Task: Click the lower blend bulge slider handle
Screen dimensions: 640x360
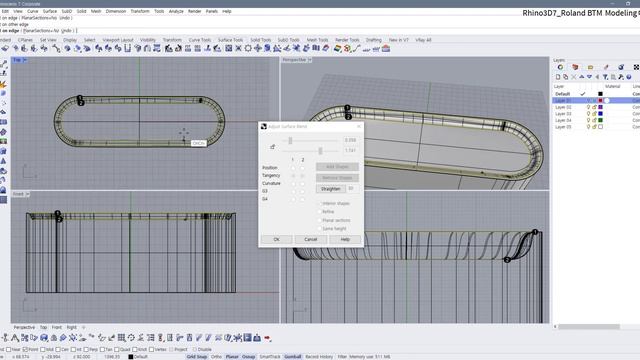Action: click(x=320, y=151)
